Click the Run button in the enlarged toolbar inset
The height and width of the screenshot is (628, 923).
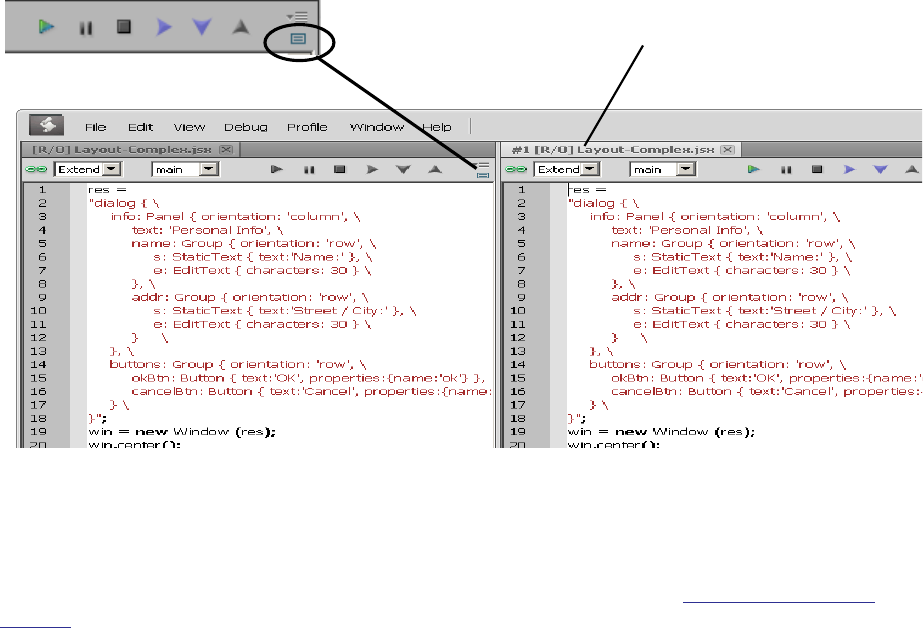pos(47,26)
